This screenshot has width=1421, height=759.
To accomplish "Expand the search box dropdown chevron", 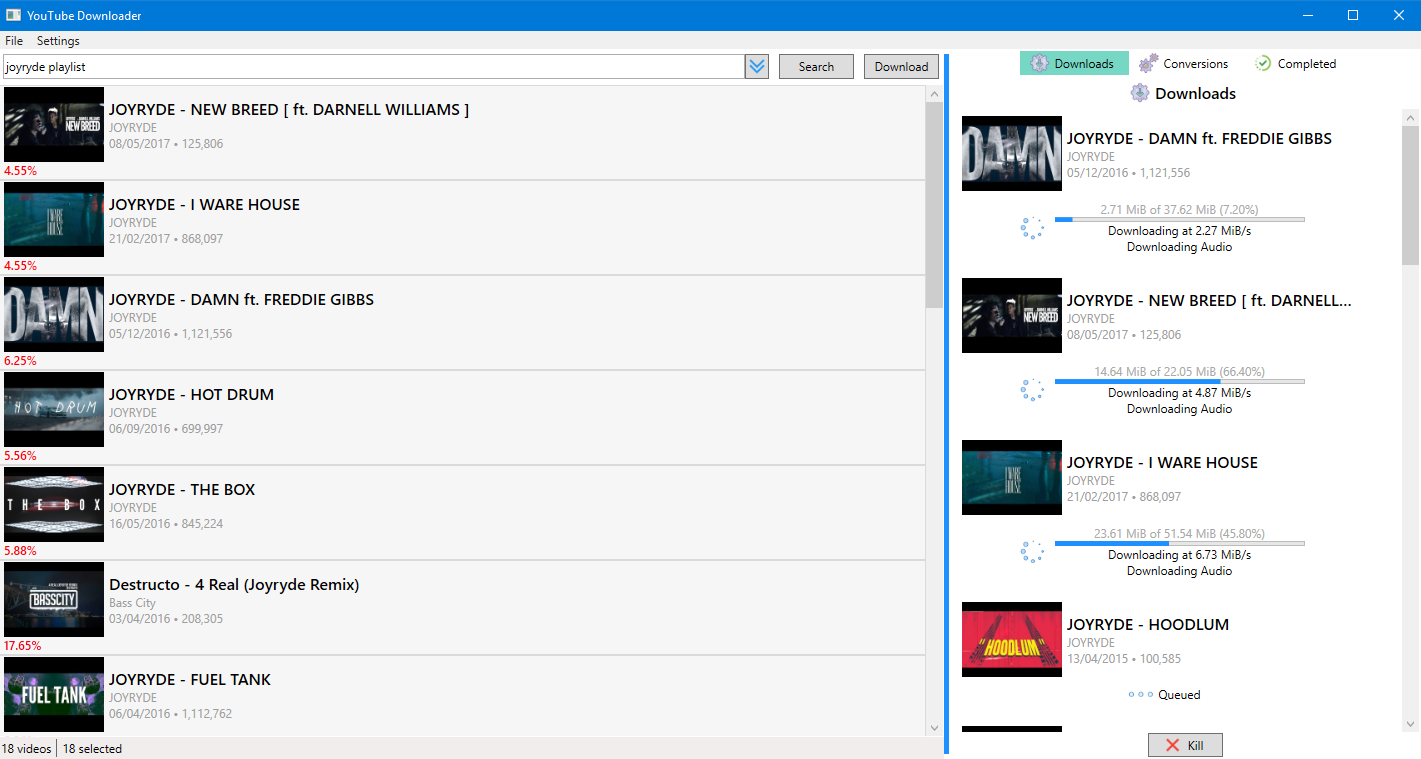I will [757, 66].
